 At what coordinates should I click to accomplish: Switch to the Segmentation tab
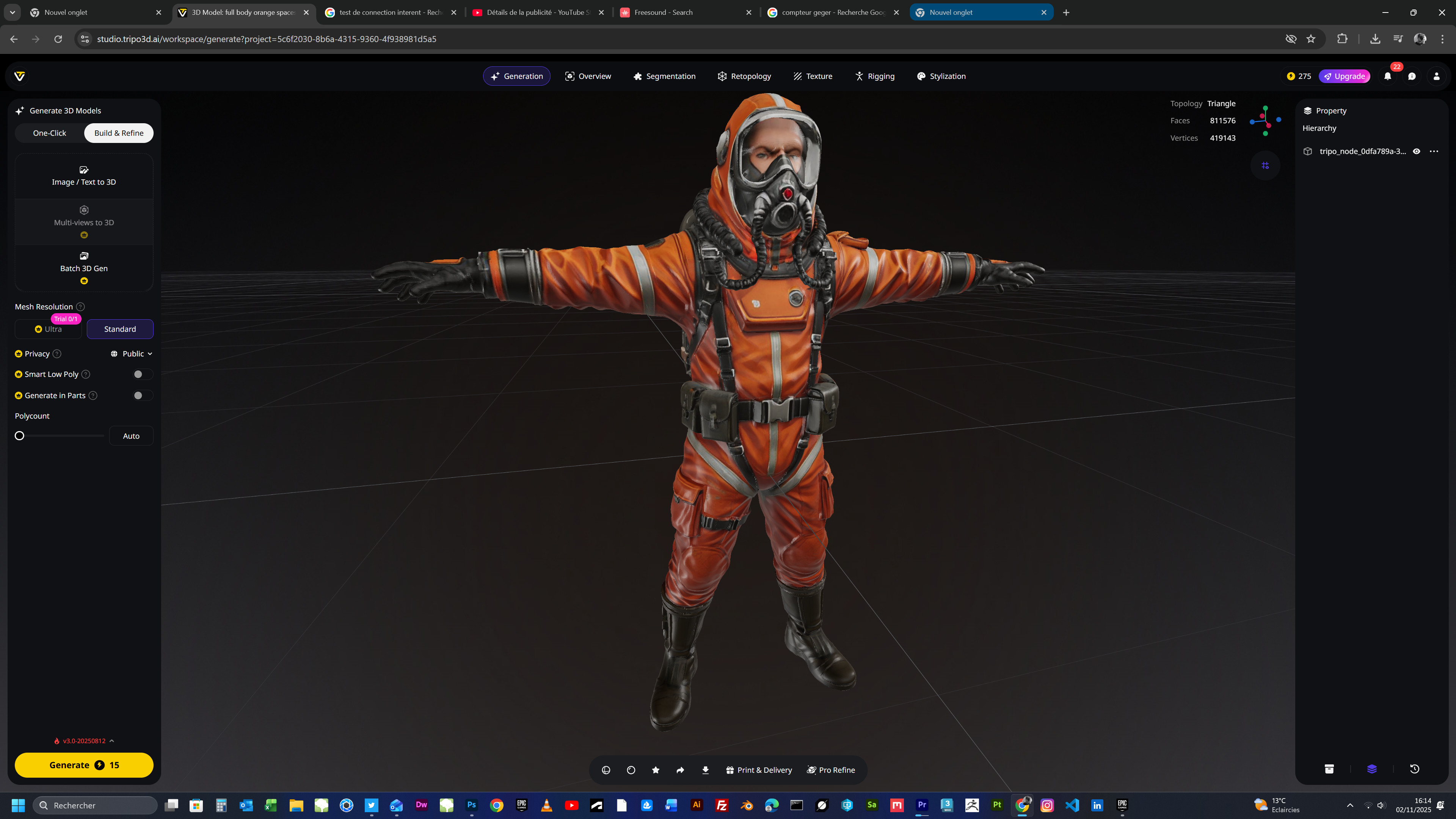[664, 76]
